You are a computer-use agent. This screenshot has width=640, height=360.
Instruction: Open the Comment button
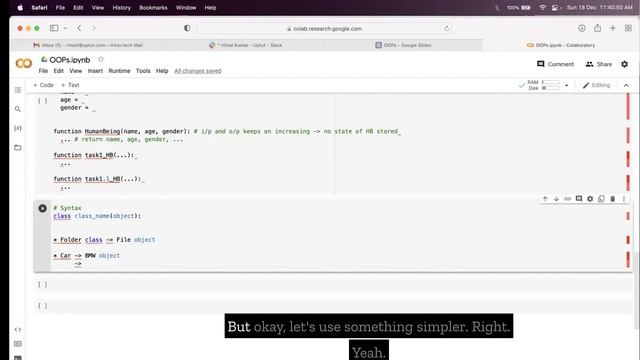pos(556,64)
